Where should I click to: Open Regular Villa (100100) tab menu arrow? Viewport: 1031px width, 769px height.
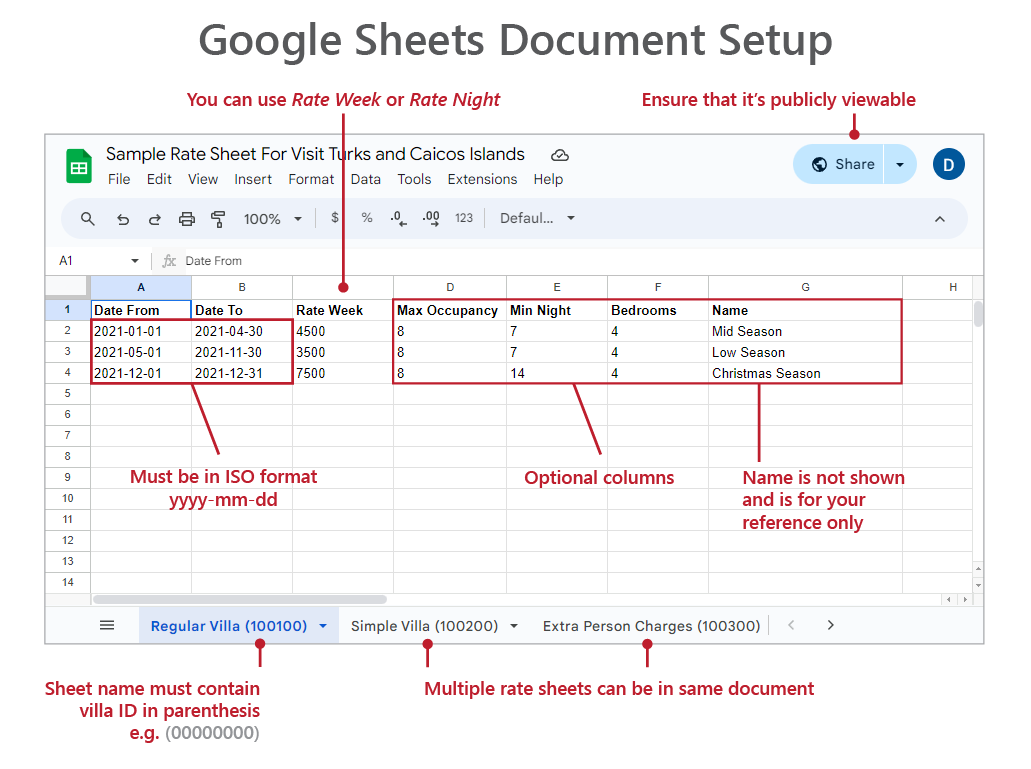323,626
